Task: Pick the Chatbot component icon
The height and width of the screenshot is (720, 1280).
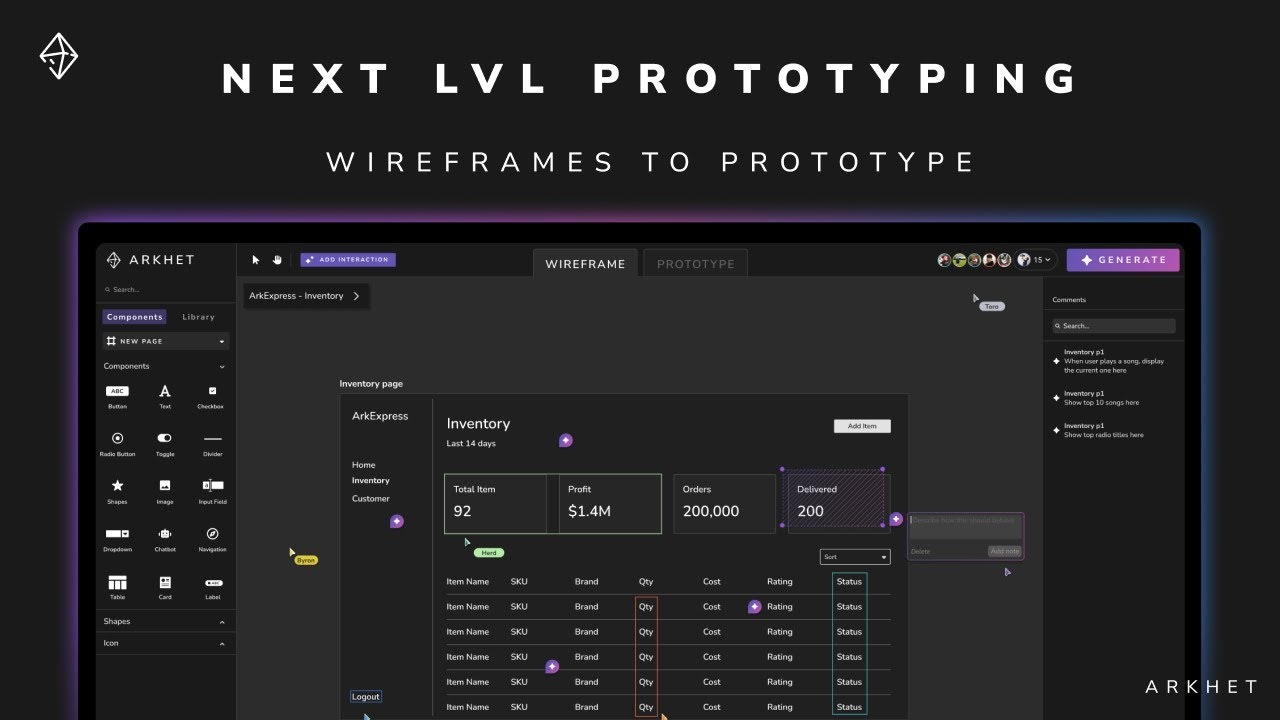Action: [x=165, y=533]
